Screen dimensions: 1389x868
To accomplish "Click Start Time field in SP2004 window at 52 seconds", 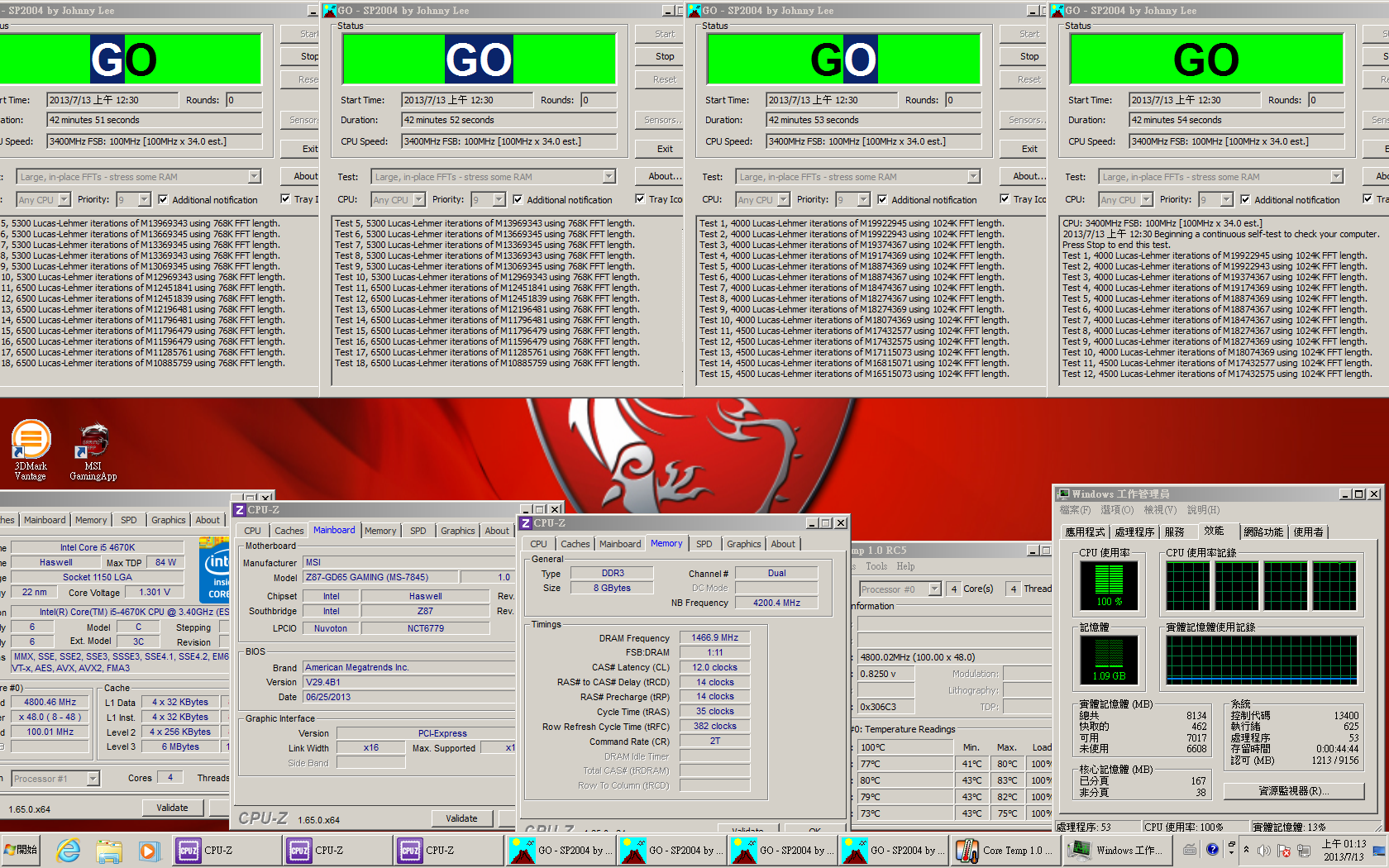I will click(468, 100).
